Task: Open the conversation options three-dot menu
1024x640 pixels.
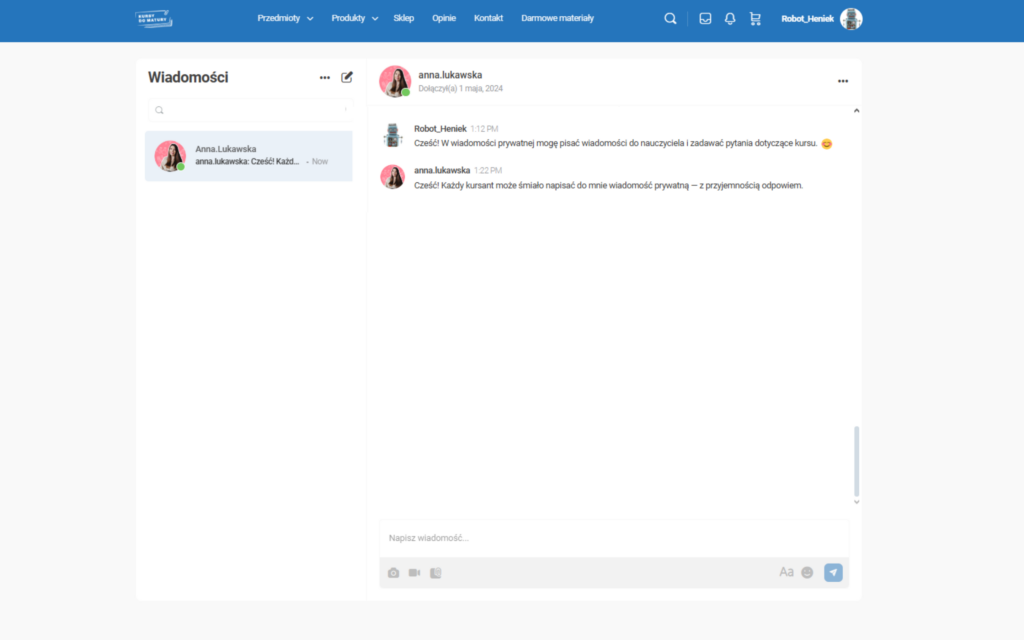Action: [x=843, y=81]
